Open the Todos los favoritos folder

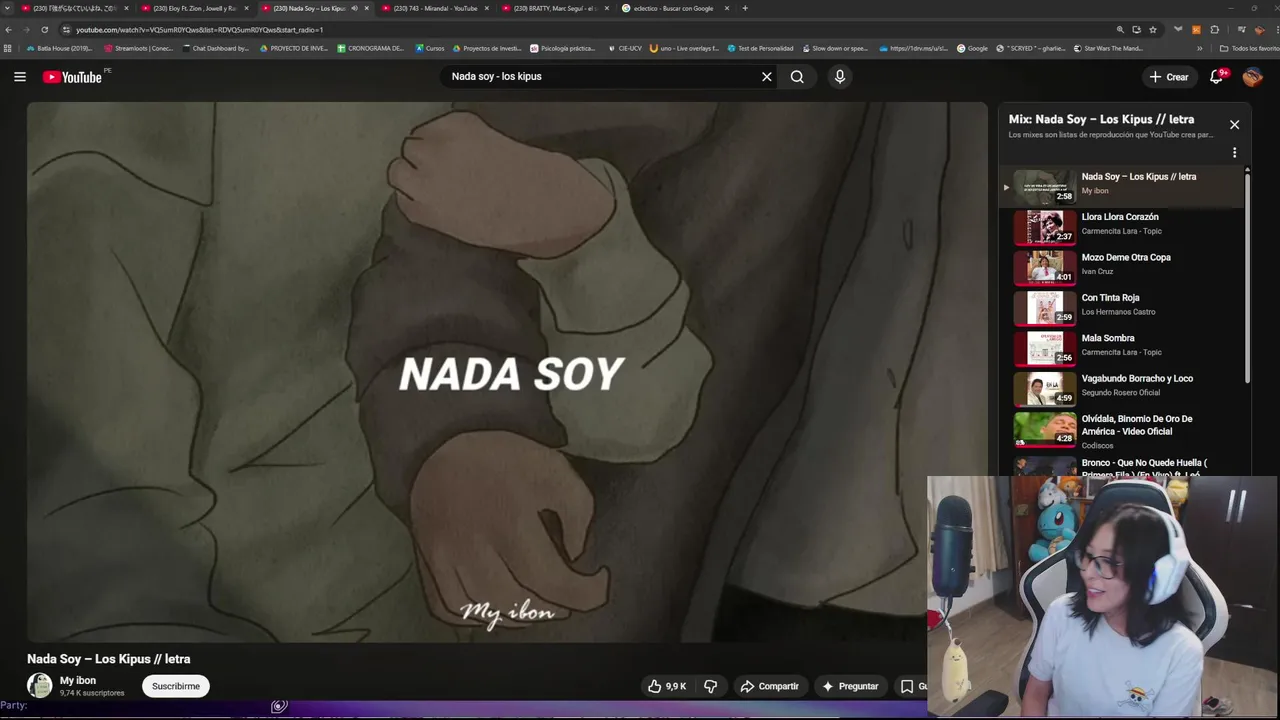[1249, 48]
